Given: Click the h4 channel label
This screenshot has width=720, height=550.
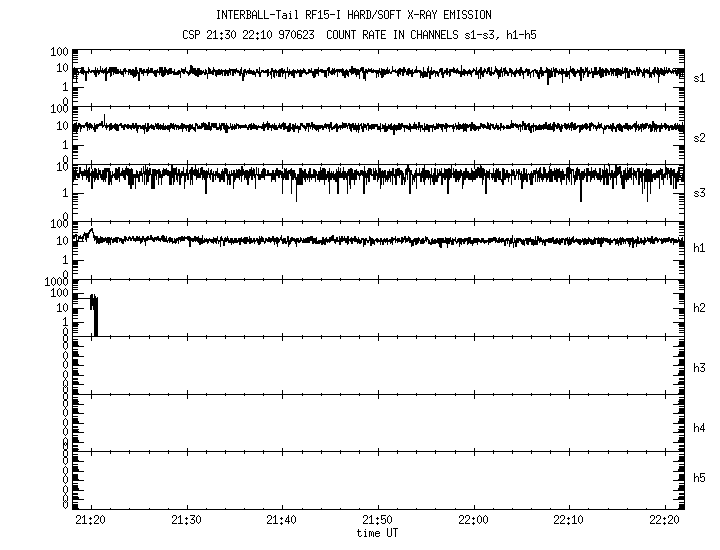Looking at the screenshot, I should coord(700,428).
